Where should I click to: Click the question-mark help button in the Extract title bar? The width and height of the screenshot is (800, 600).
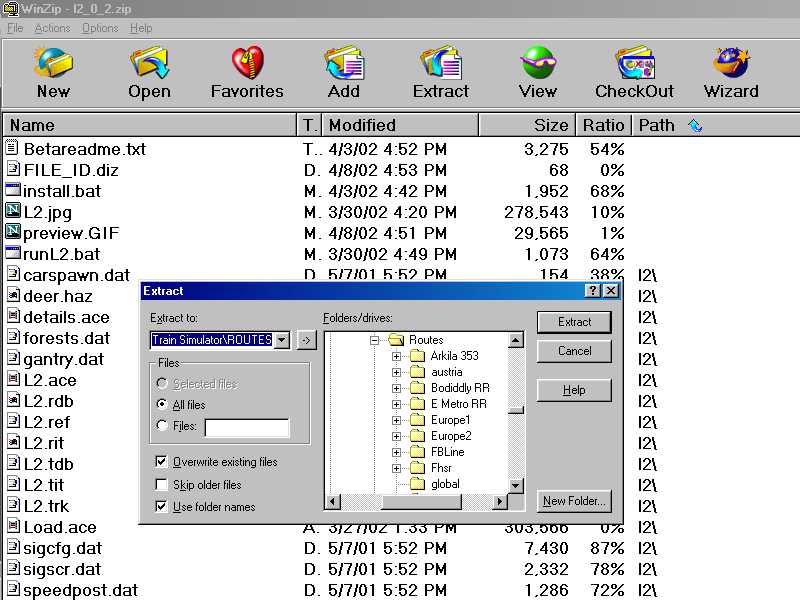592,291
